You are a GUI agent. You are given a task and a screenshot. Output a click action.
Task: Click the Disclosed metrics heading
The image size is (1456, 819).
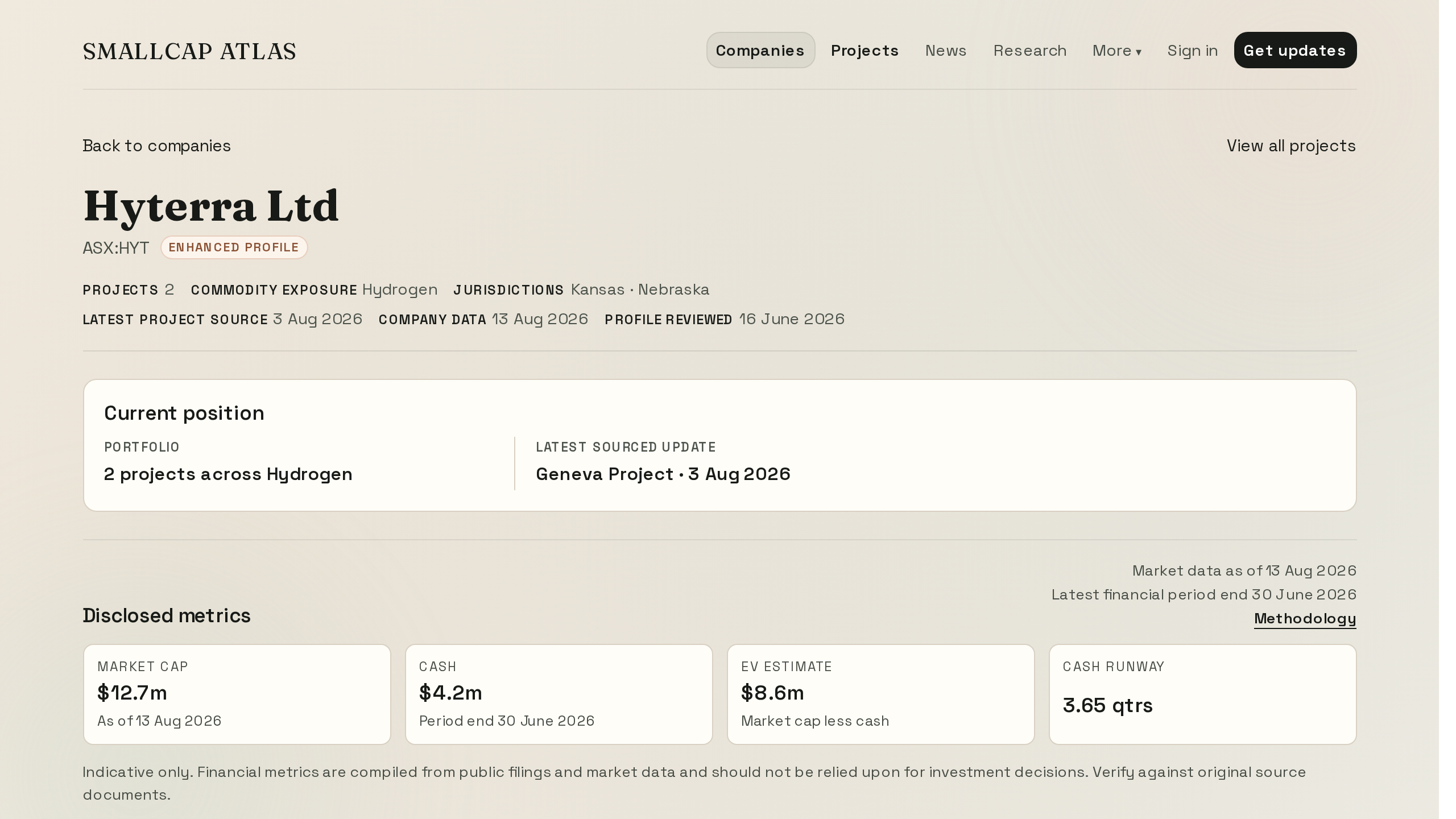(x=167, y=615)
